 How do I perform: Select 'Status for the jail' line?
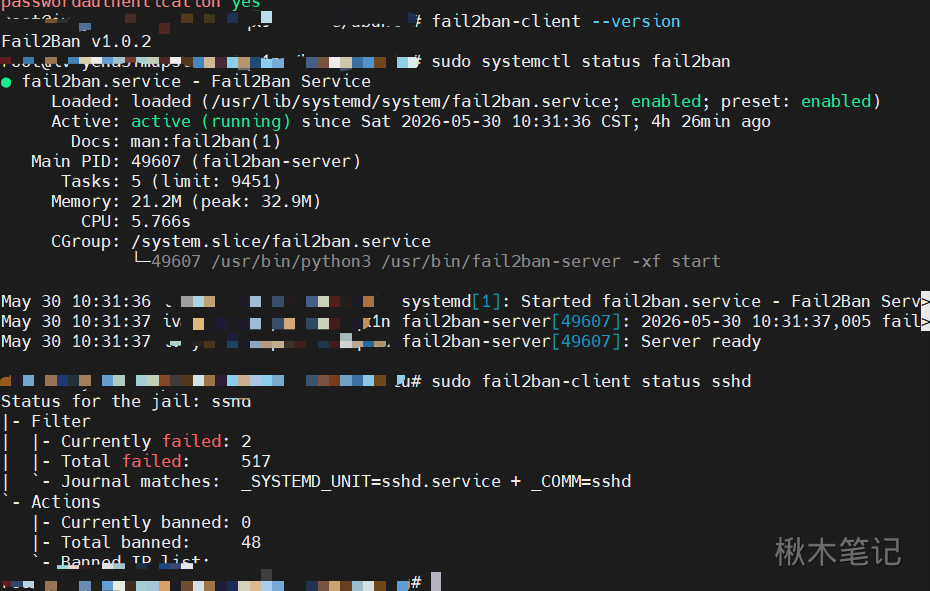click(x=126, y=402)
